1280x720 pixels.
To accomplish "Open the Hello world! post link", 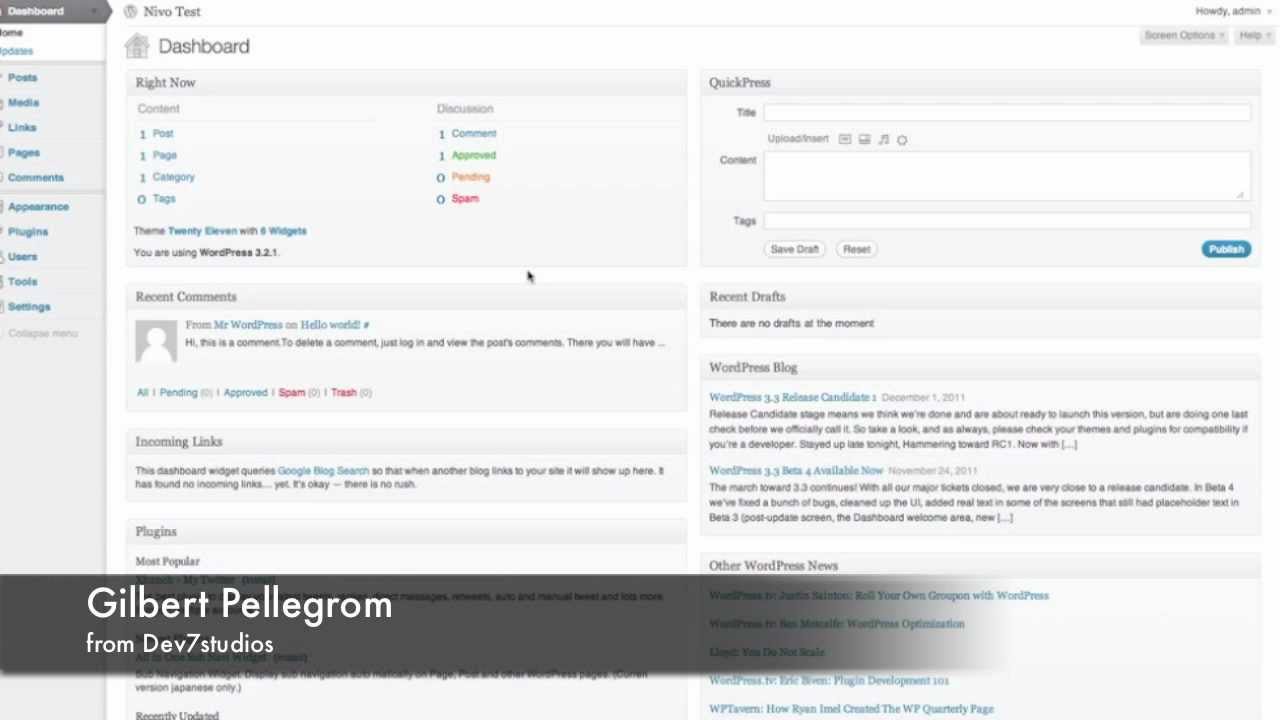I will pos(330,325).
